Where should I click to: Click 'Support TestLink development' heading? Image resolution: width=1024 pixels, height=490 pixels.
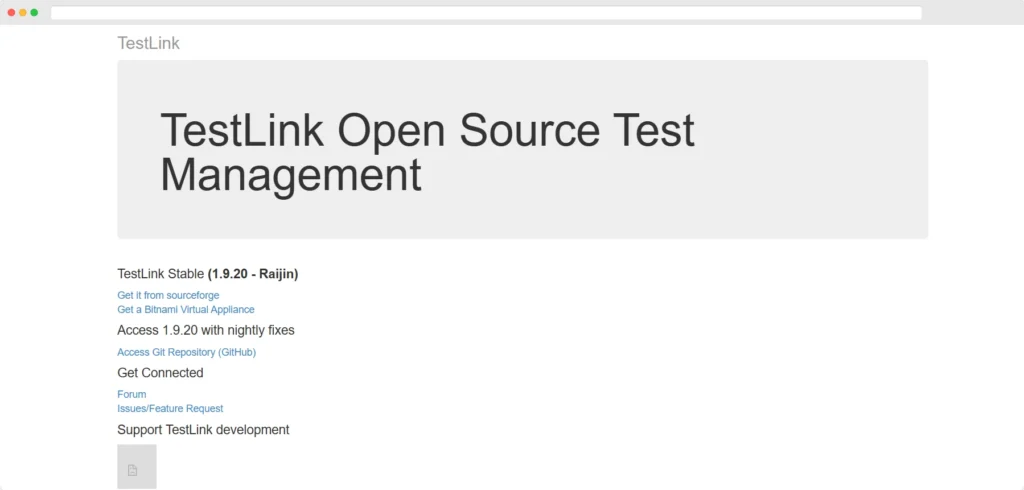(x=203, y=430)
